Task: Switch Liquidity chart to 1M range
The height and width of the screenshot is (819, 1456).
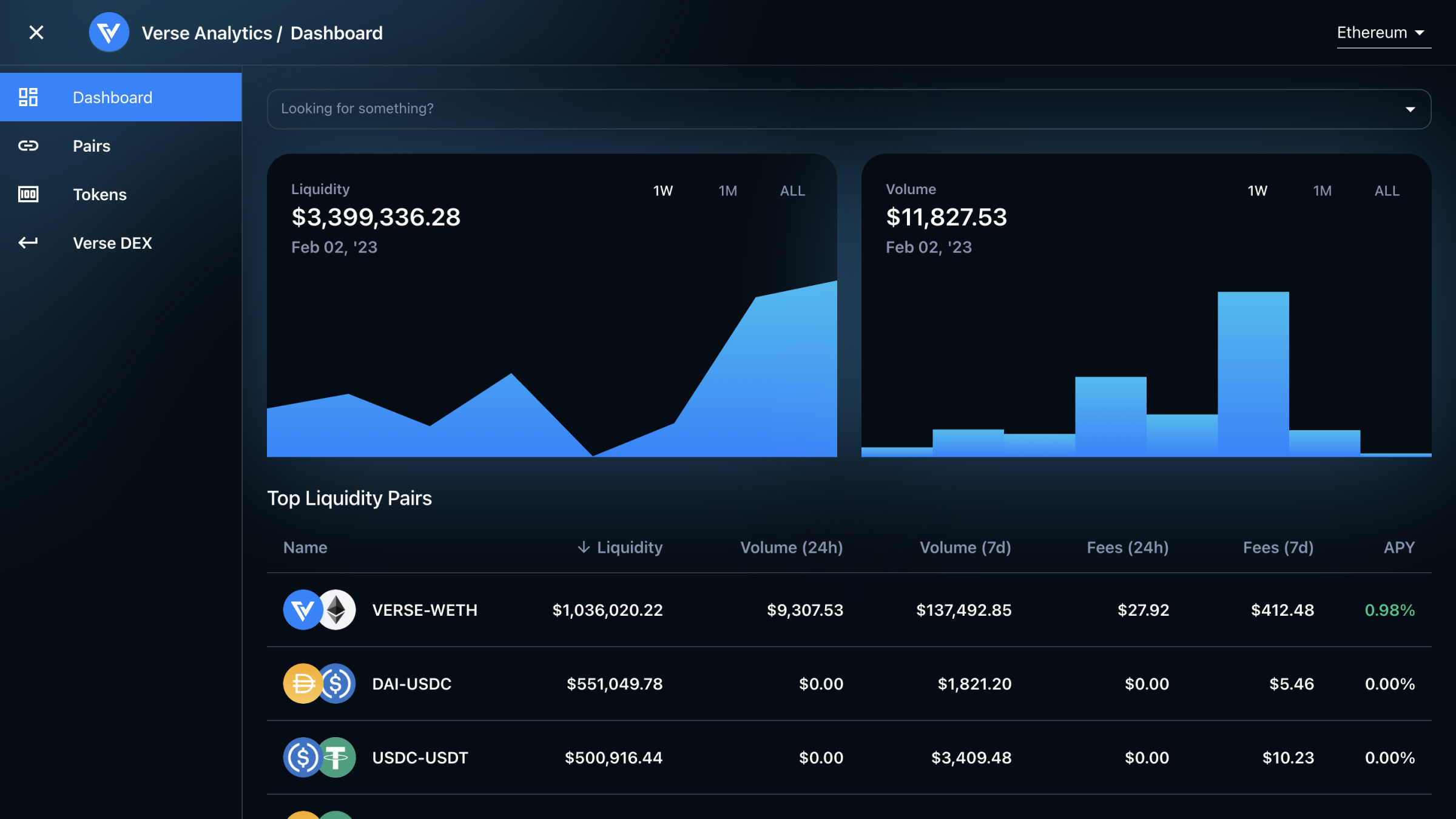Action: click(x=727, y=191)
